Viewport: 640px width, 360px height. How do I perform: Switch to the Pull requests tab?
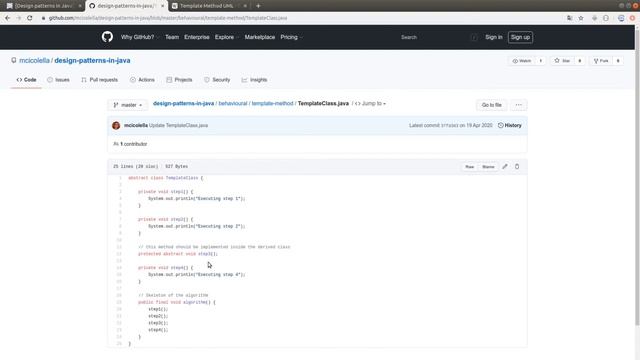[100, 80]
